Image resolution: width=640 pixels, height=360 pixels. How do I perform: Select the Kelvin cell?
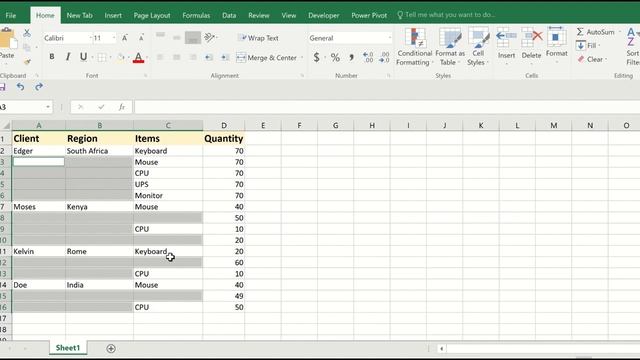(x=39, y=251)
